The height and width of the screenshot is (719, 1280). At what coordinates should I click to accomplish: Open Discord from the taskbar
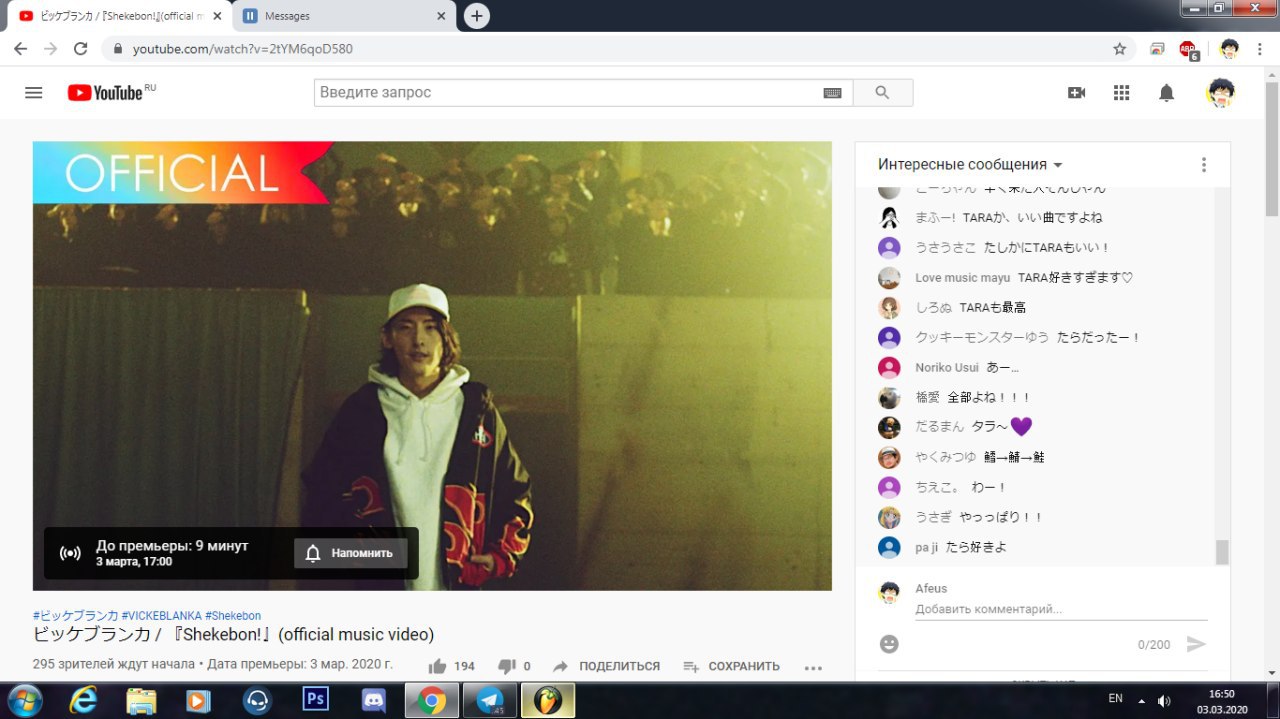(374, 700)
